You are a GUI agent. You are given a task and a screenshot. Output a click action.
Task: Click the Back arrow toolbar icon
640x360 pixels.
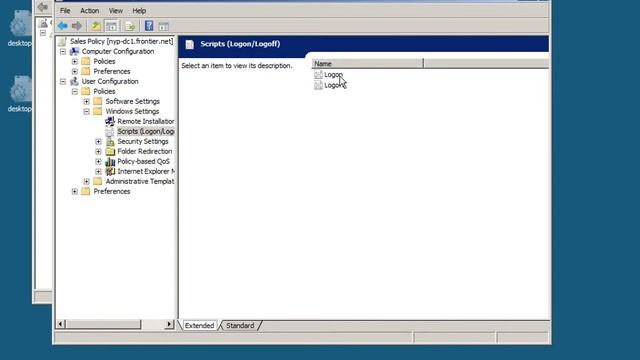click(62, 26)
